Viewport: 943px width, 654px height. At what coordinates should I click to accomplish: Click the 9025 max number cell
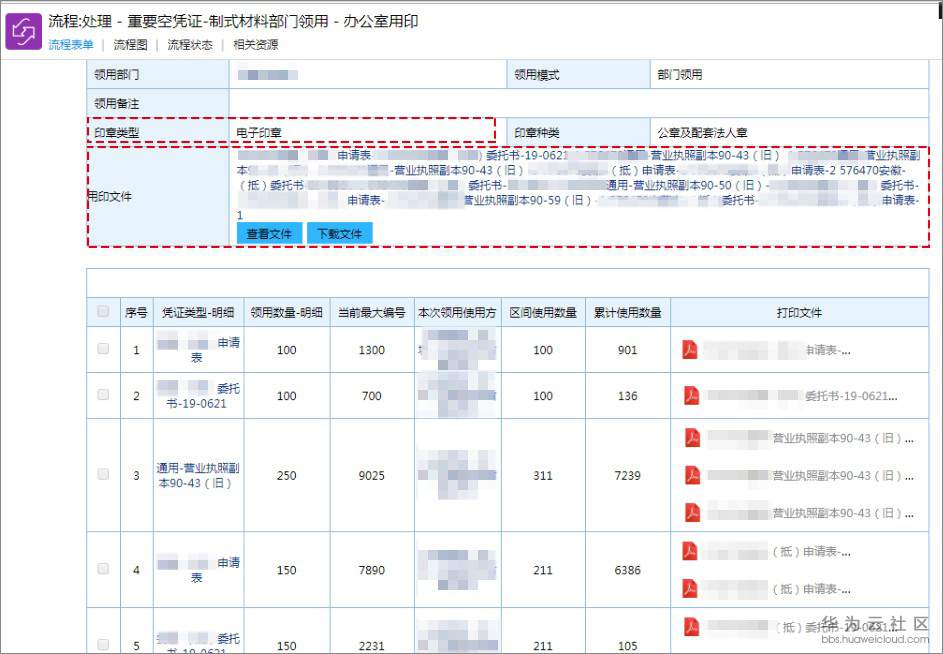[x=372, y=475]
